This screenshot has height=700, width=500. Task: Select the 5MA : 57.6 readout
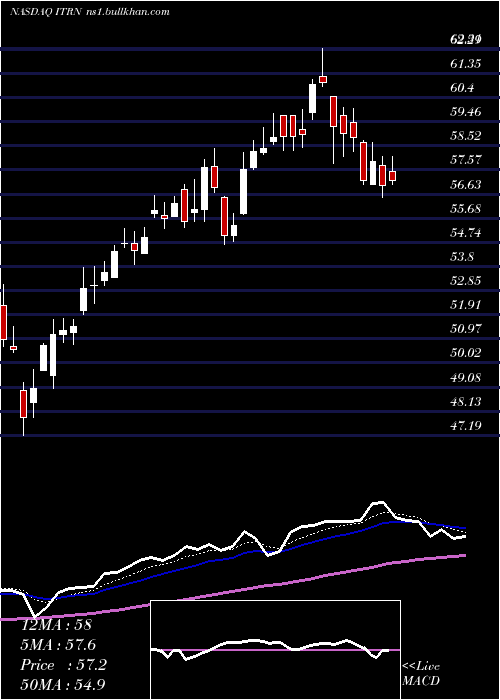[x=58, y=645]
